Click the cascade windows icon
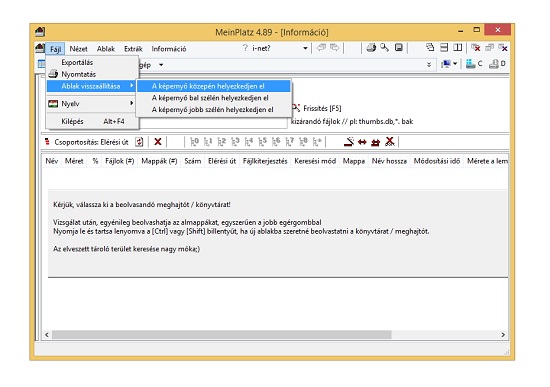 [430, 48]
